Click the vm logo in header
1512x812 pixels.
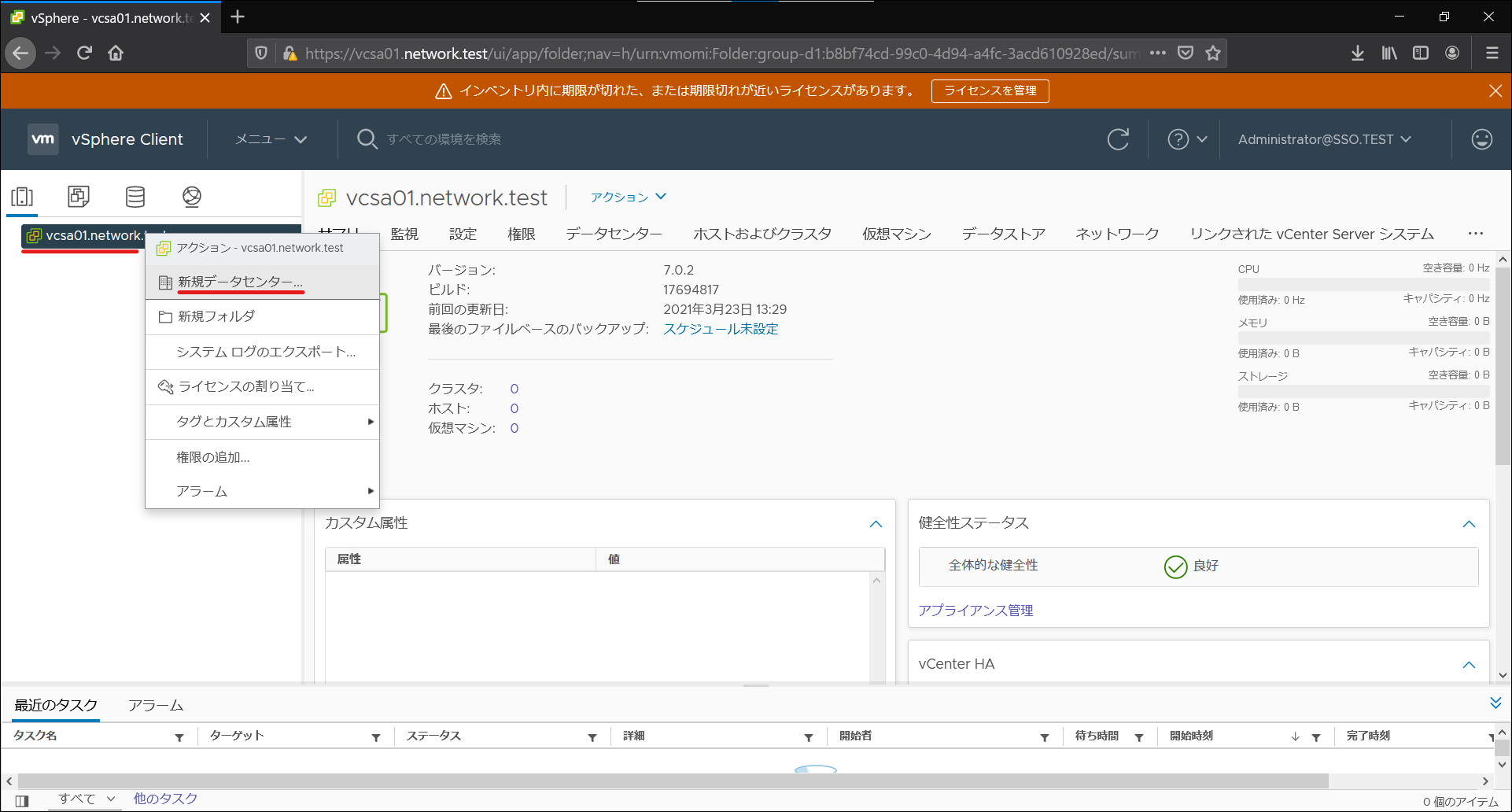coord(43,139)
